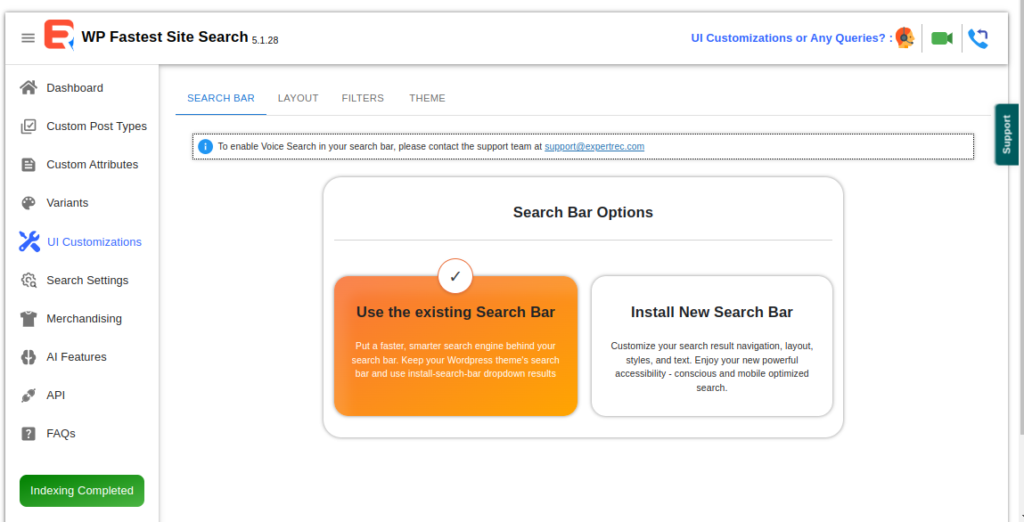This screenshot has width=1024, height=522.
Task: Click the Search Settings gear icon
Action: (x=29, y=280)
